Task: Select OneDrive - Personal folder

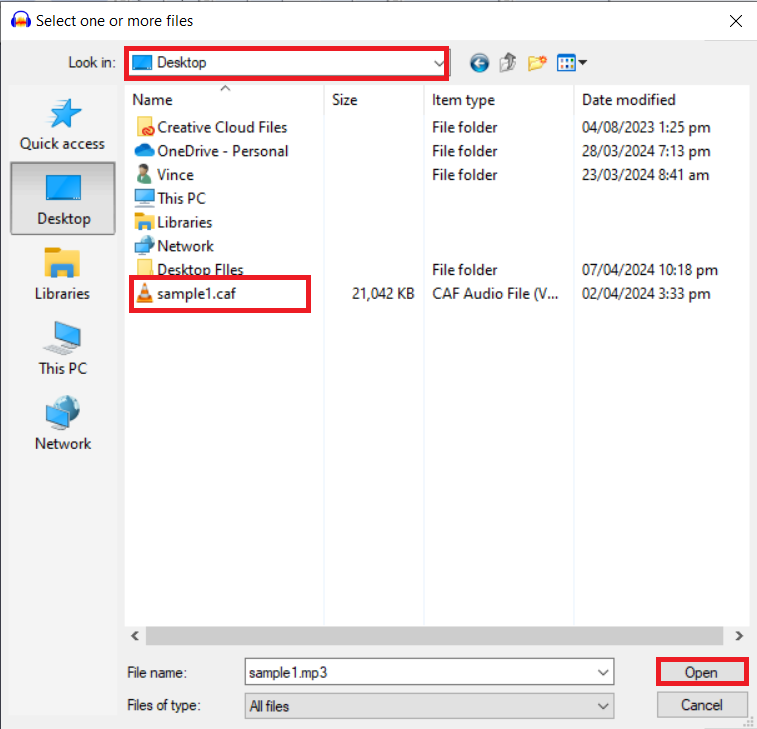Action: (x=211, y=151)
